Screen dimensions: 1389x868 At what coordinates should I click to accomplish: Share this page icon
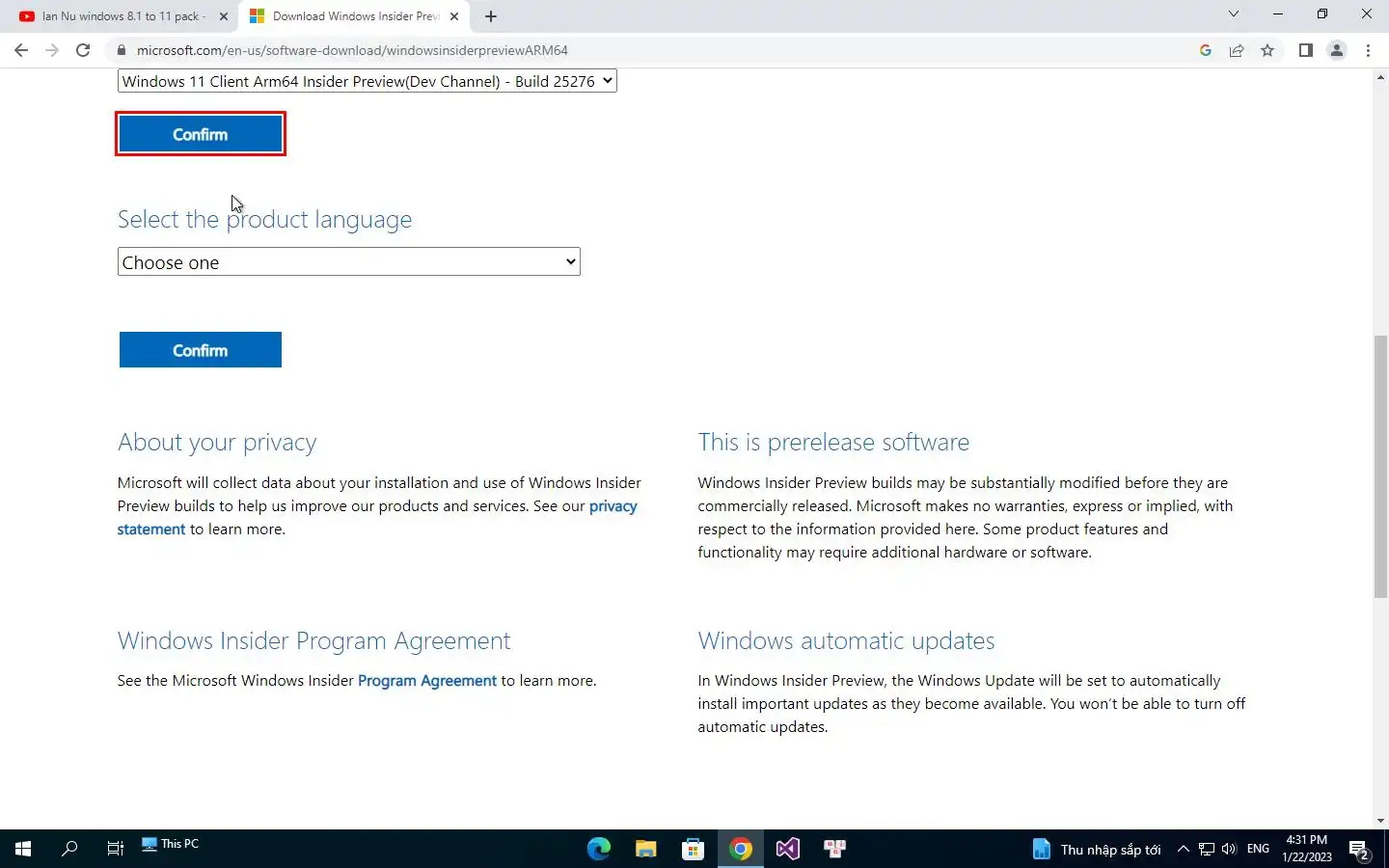[x=1236, y=50]
